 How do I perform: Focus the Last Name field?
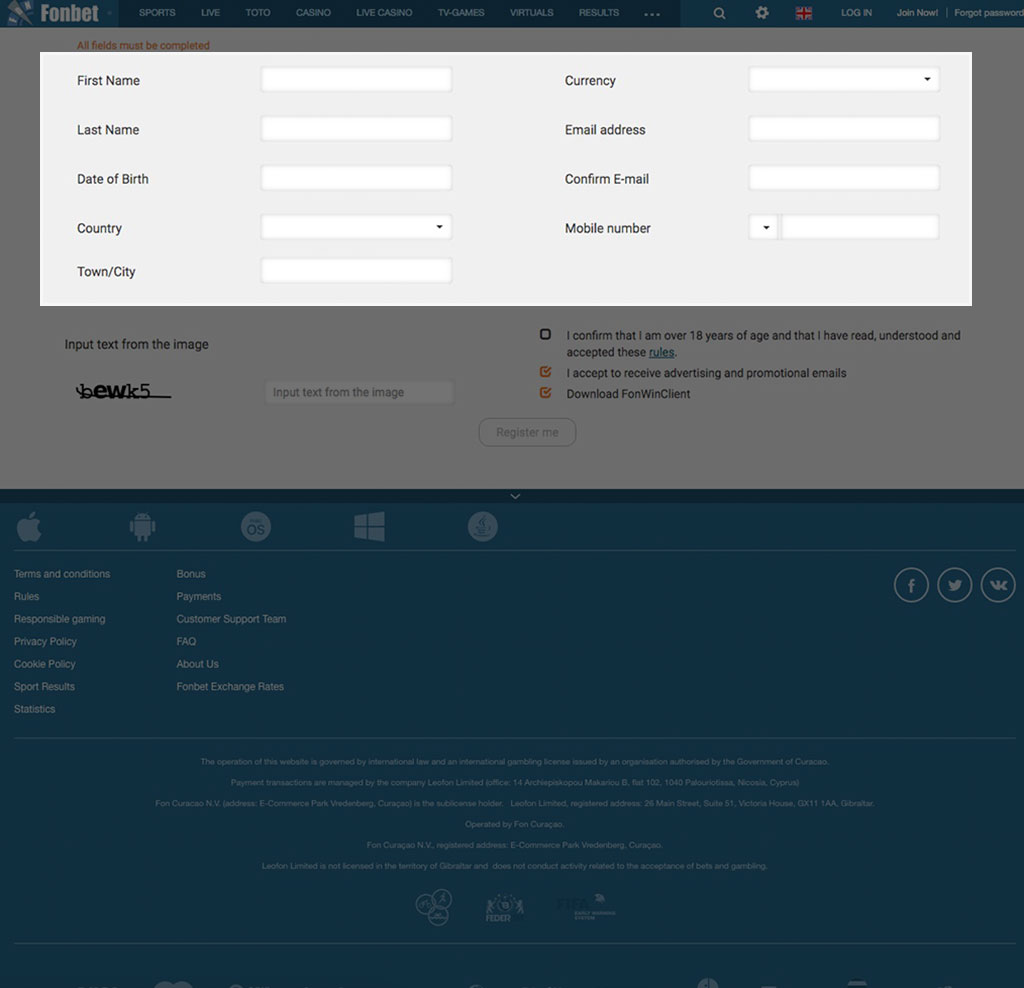point(357,129)
